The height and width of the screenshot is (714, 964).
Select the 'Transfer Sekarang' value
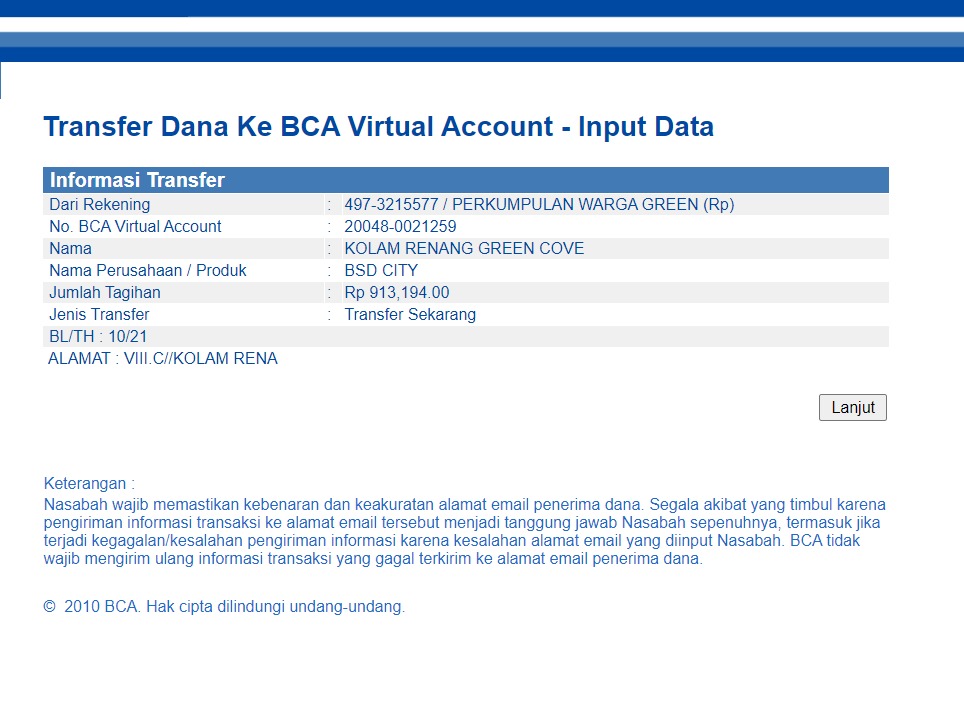(410, 315)
